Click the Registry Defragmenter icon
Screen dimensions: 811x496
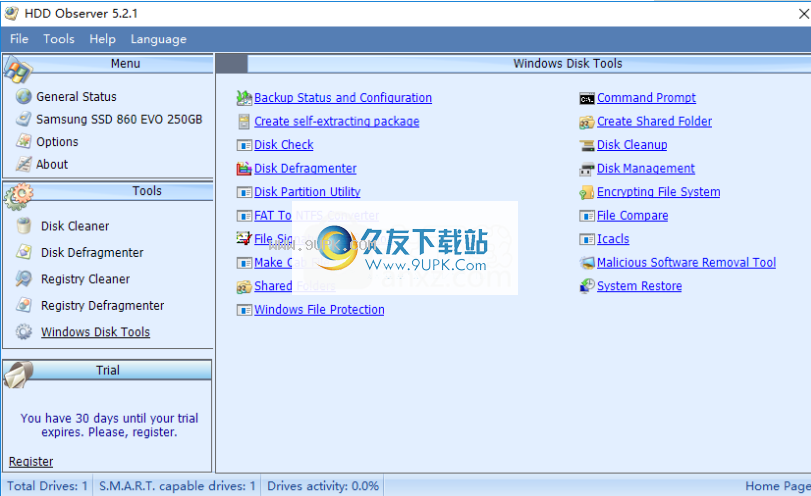point(24,305)
